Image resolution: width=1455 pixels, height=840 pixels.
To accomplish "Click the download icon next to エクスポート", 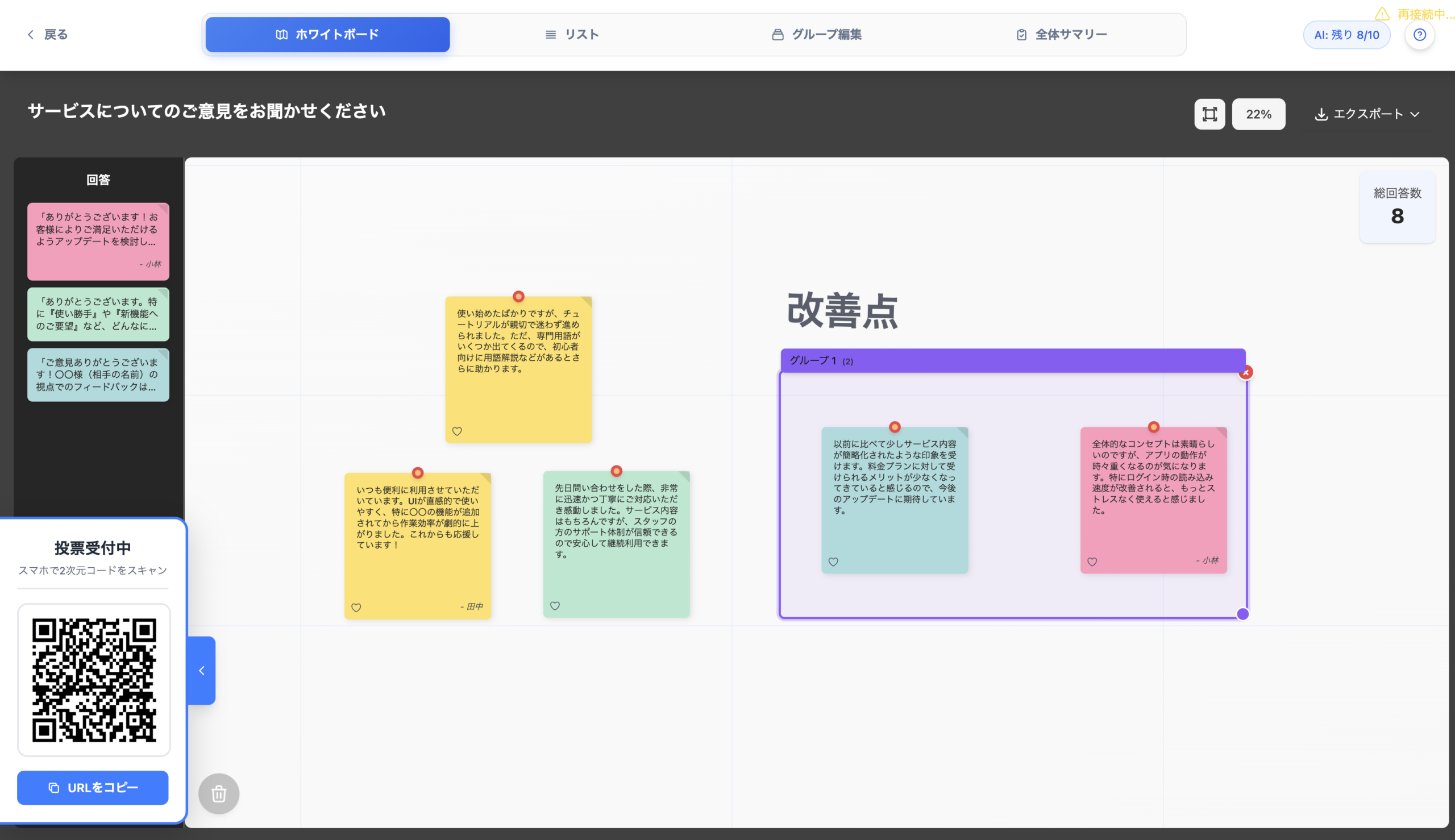I will click(x=1322, y=114).
